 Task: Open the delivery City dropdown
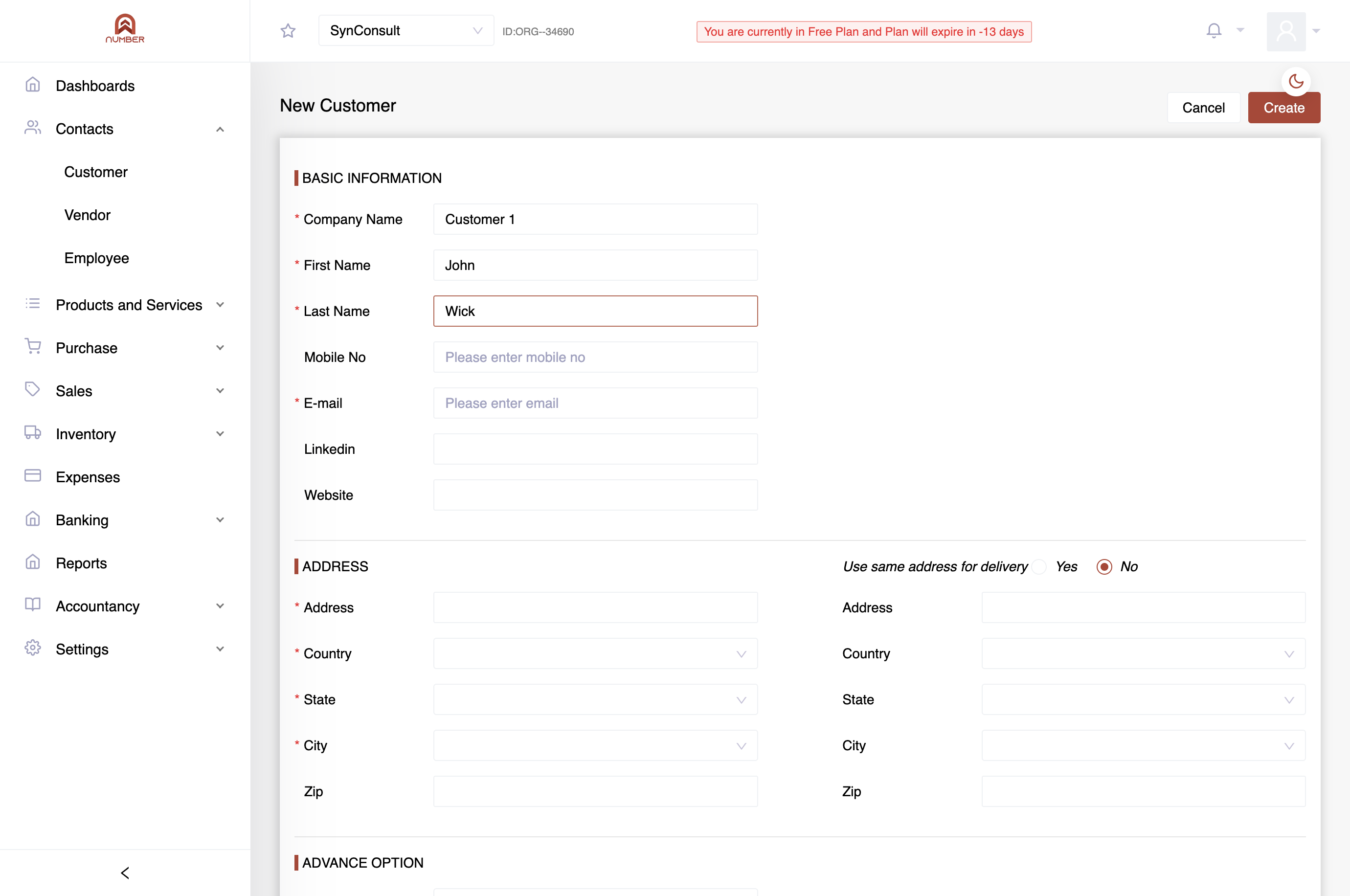(1143, 746)
